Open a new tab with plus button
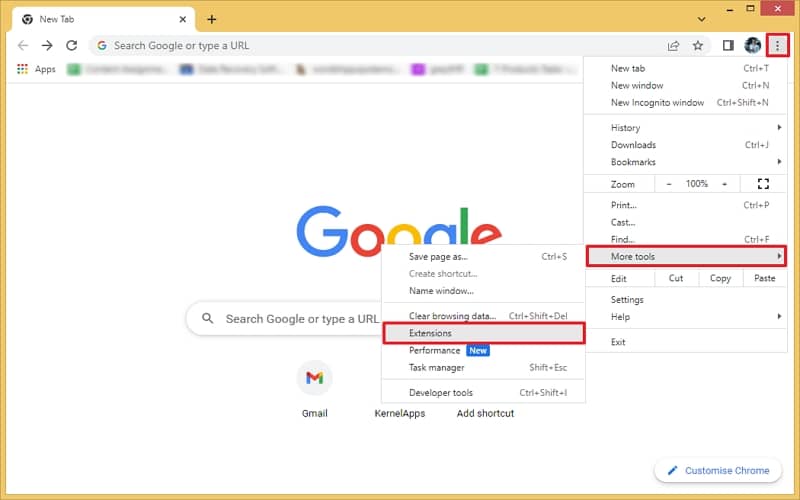 (212, 19)
